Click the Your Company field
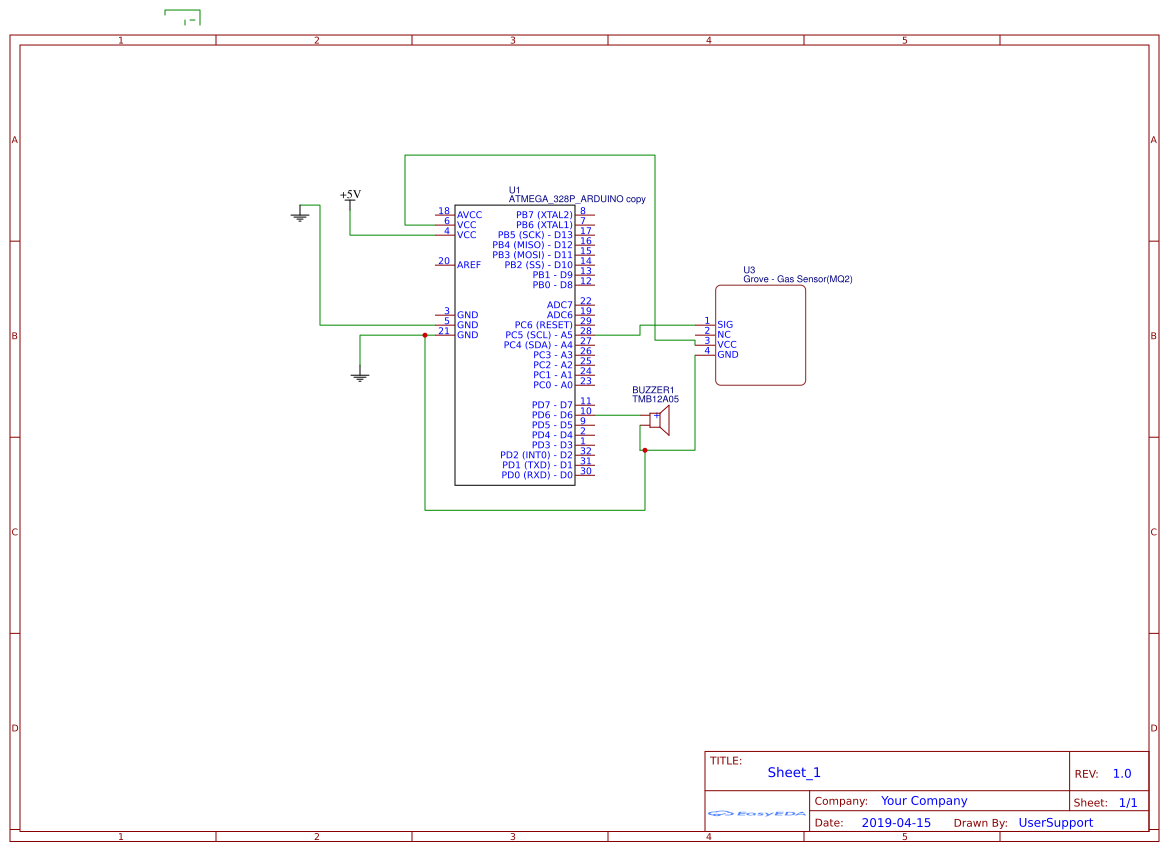This screenshot has width=1169, height=852. pyautogui.click(x=924, y=800)
